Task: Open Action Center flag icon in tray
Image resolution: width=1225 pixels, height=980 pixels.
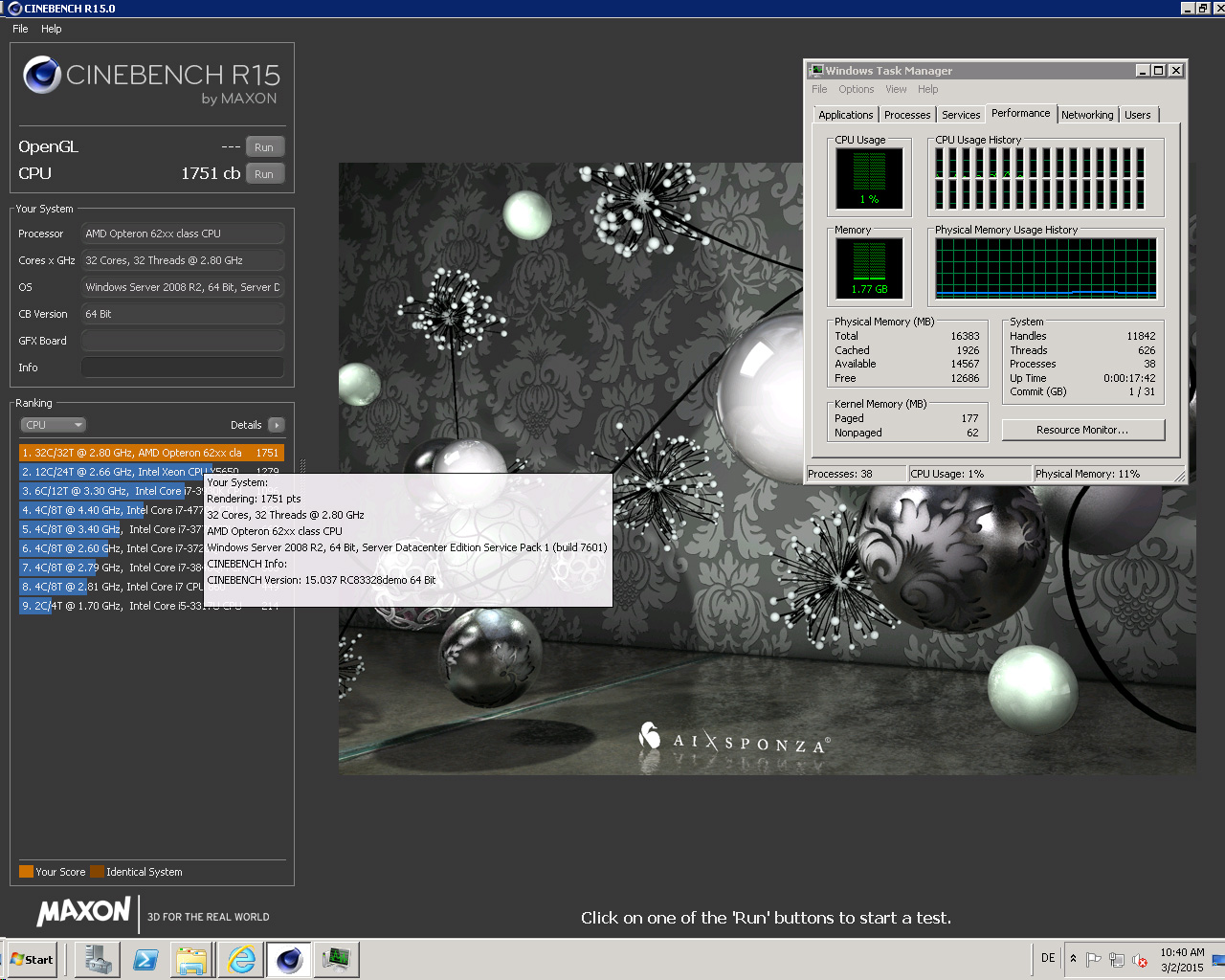Action: [x=1094, y=959]
